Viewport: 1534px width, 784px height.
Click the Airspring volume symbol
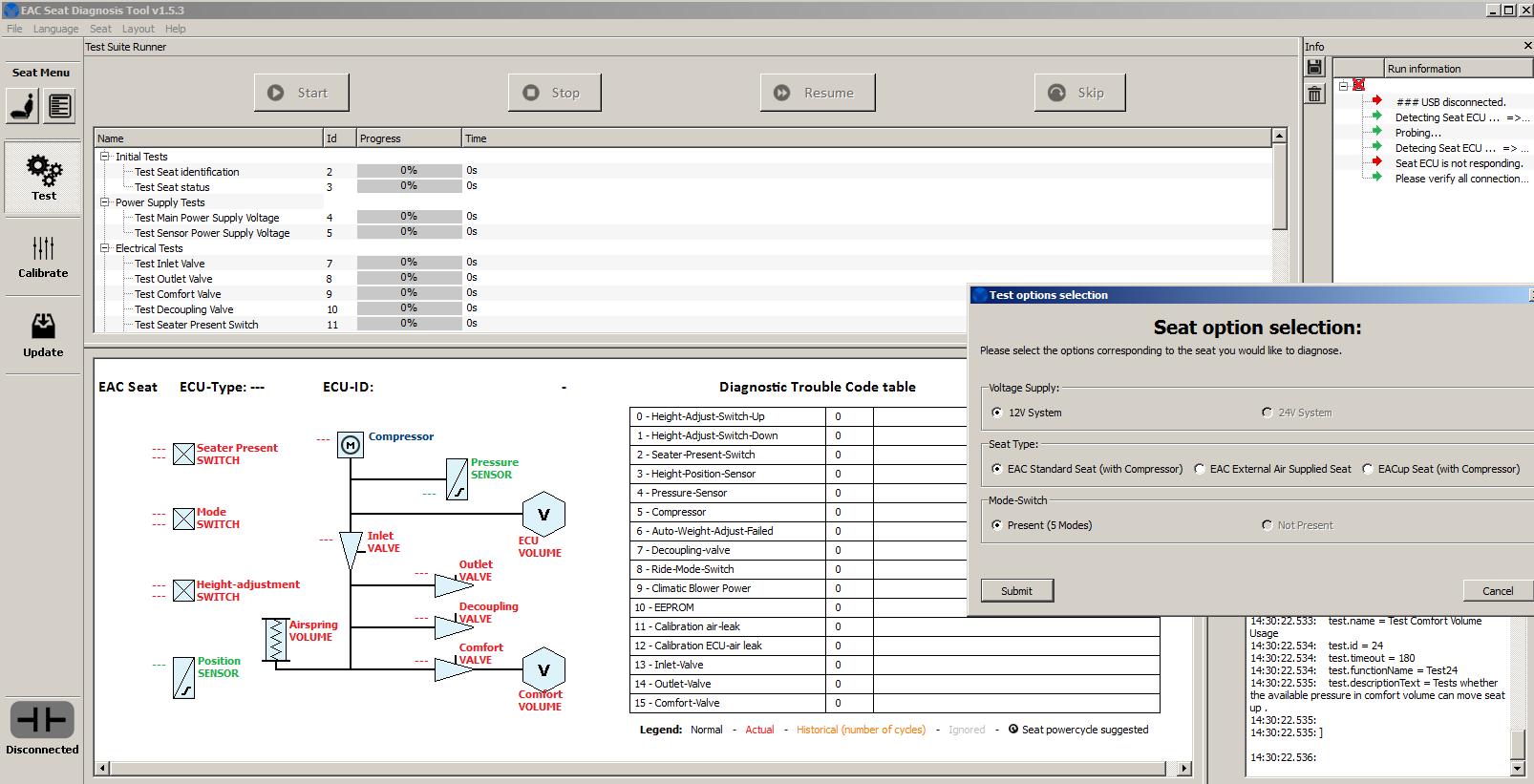coord(276,640)
